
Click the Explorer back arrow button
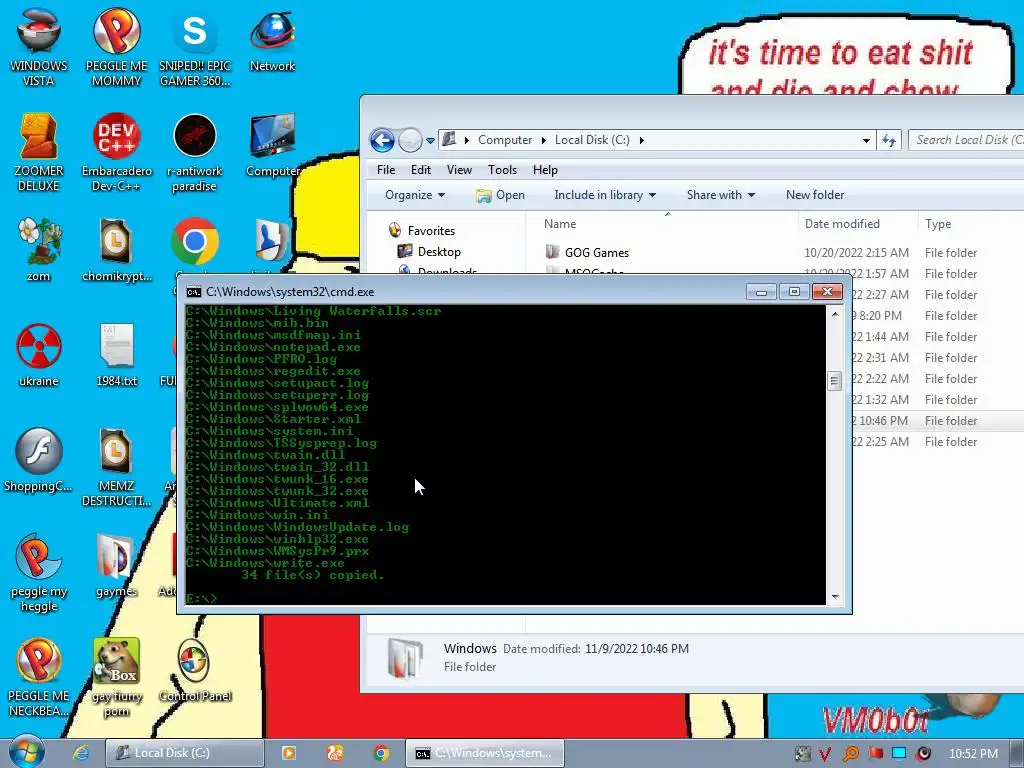(382, 140)
